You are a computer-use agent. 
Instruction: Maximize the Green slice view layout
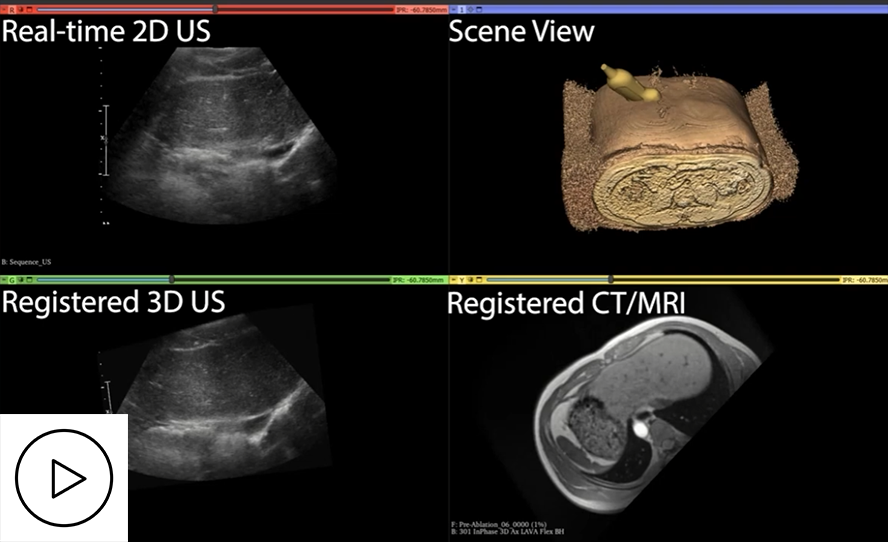[x=30, y=280]
